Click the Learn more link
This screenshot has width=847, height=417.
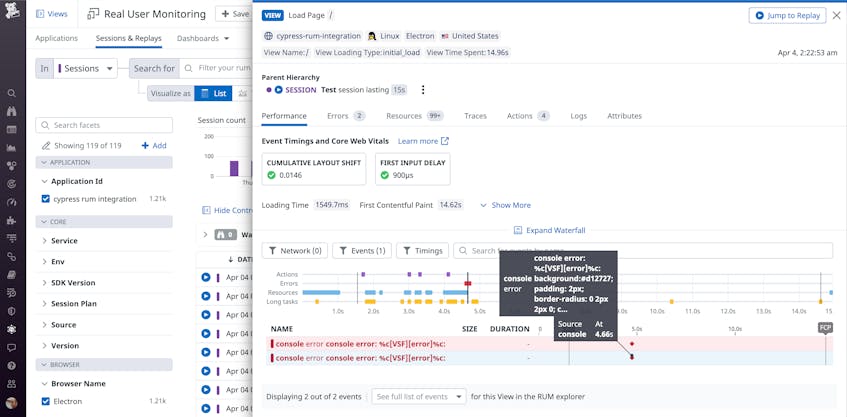pos(418,141)
